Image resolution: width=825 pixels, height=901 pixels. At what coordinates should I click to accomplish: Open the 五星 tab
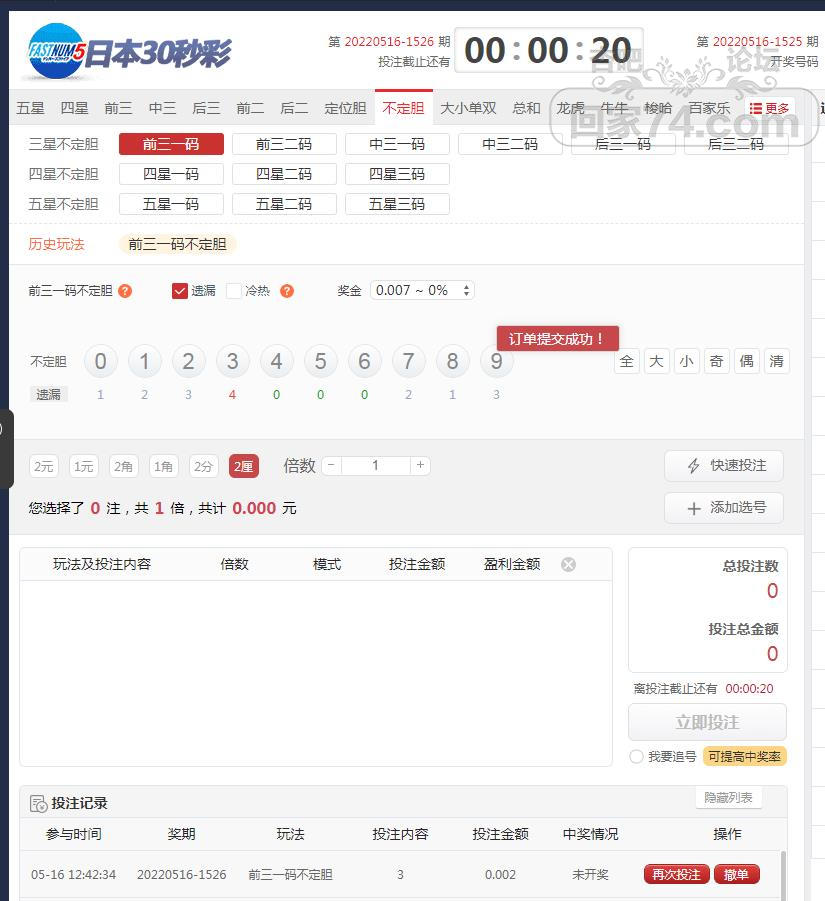click(30, 108)
